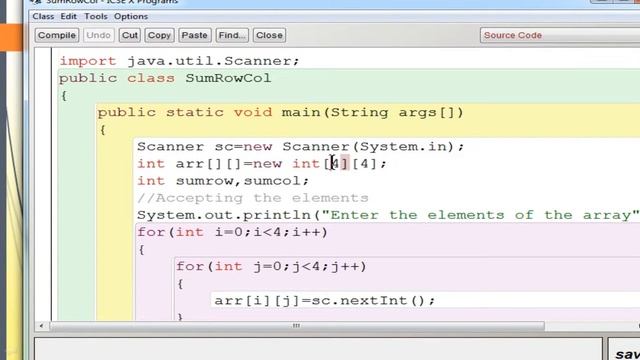640x360 pixels.
Task: Click the 'import' keyword in line one
Action: 88,61
